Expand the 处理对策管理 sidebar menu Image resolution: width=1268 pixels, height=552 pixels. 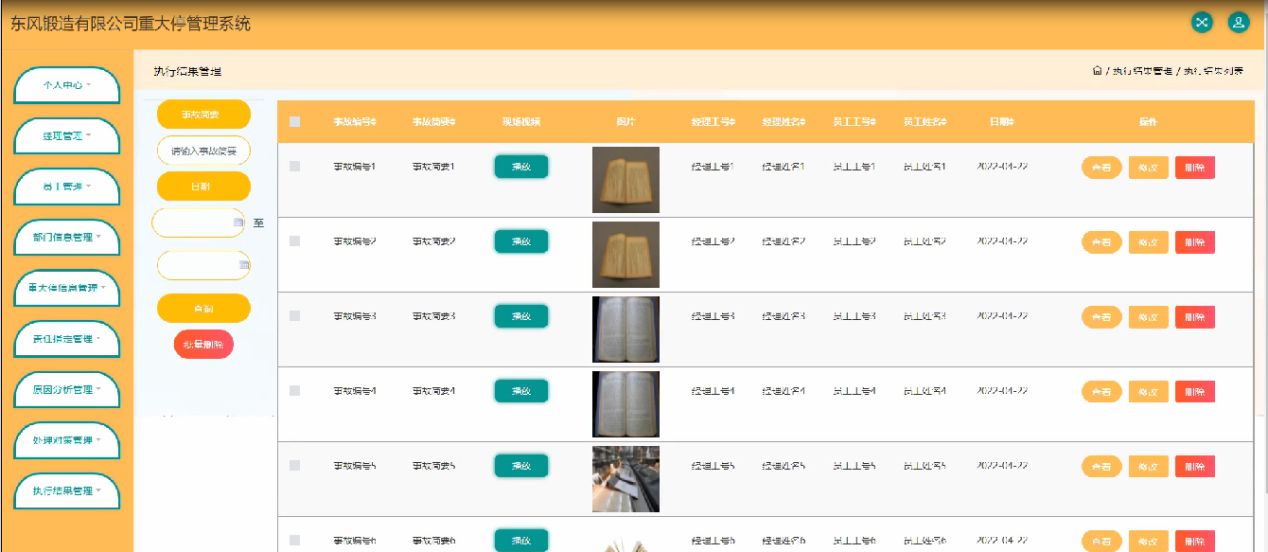(x=67, y=440)
